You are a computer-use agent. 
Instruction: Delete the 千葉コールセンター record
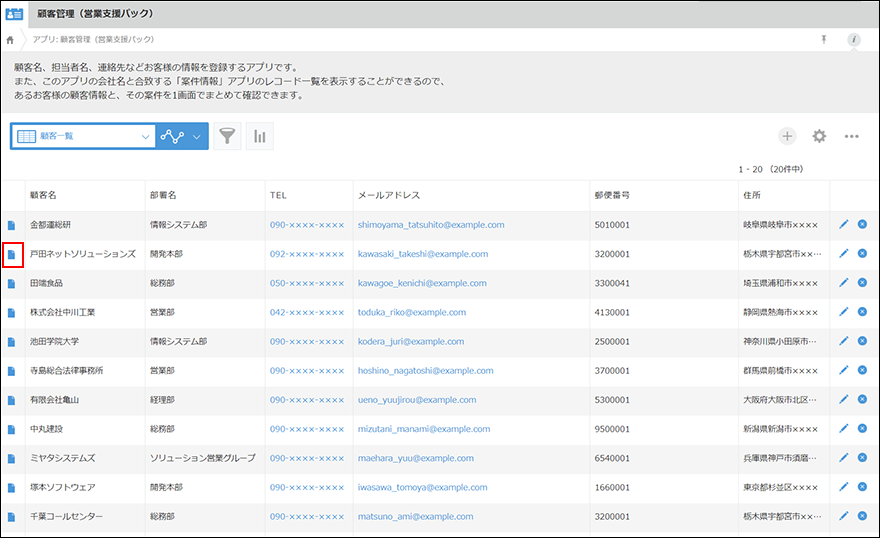863,516
